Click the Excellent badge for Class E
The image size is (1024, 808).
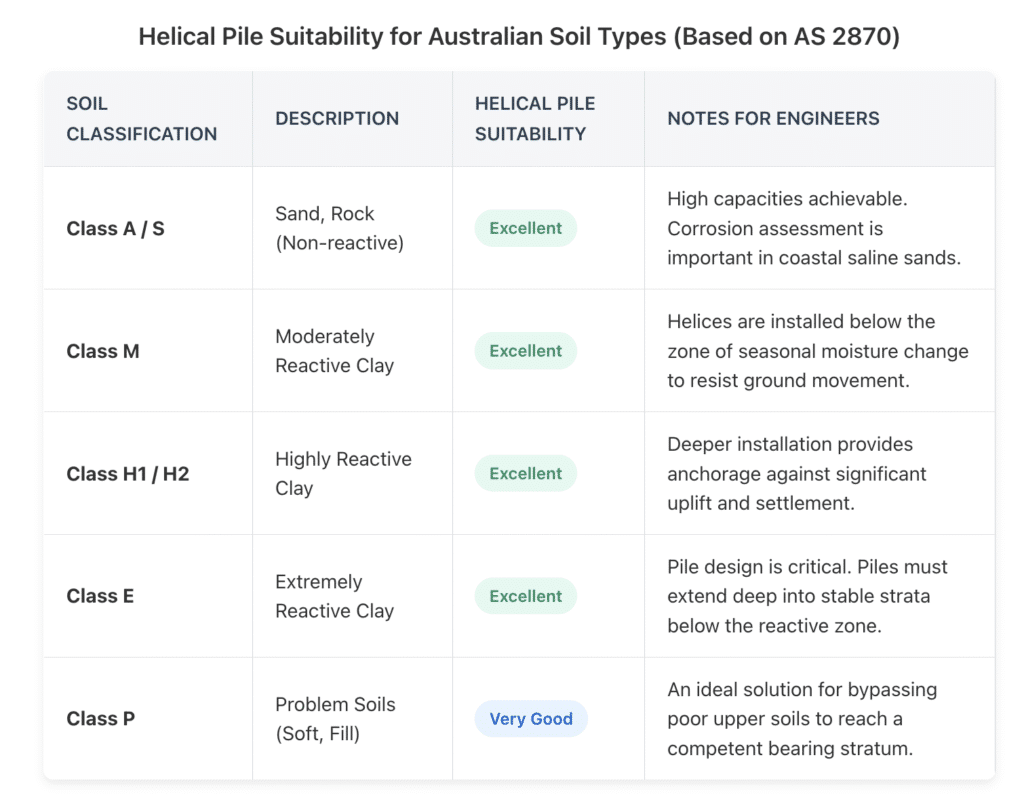pos(525,596)
